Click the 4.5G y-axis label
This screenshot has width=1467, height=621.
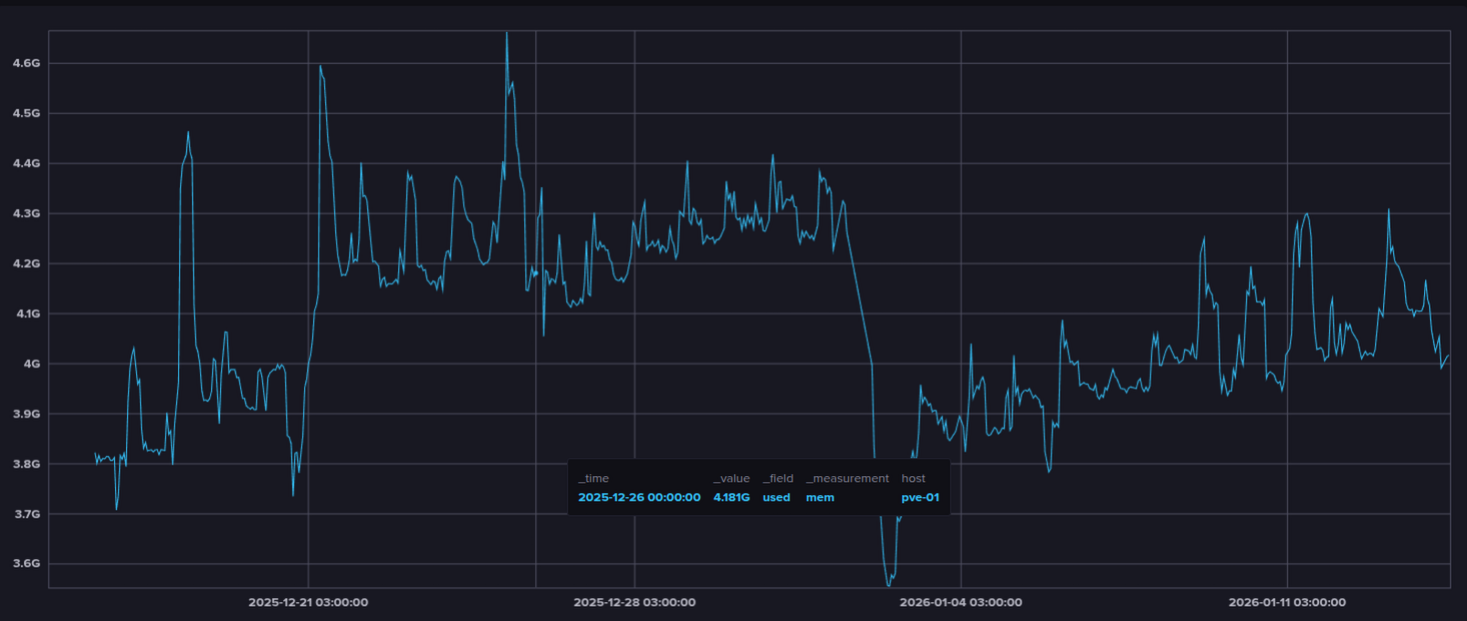pos(25,113)
